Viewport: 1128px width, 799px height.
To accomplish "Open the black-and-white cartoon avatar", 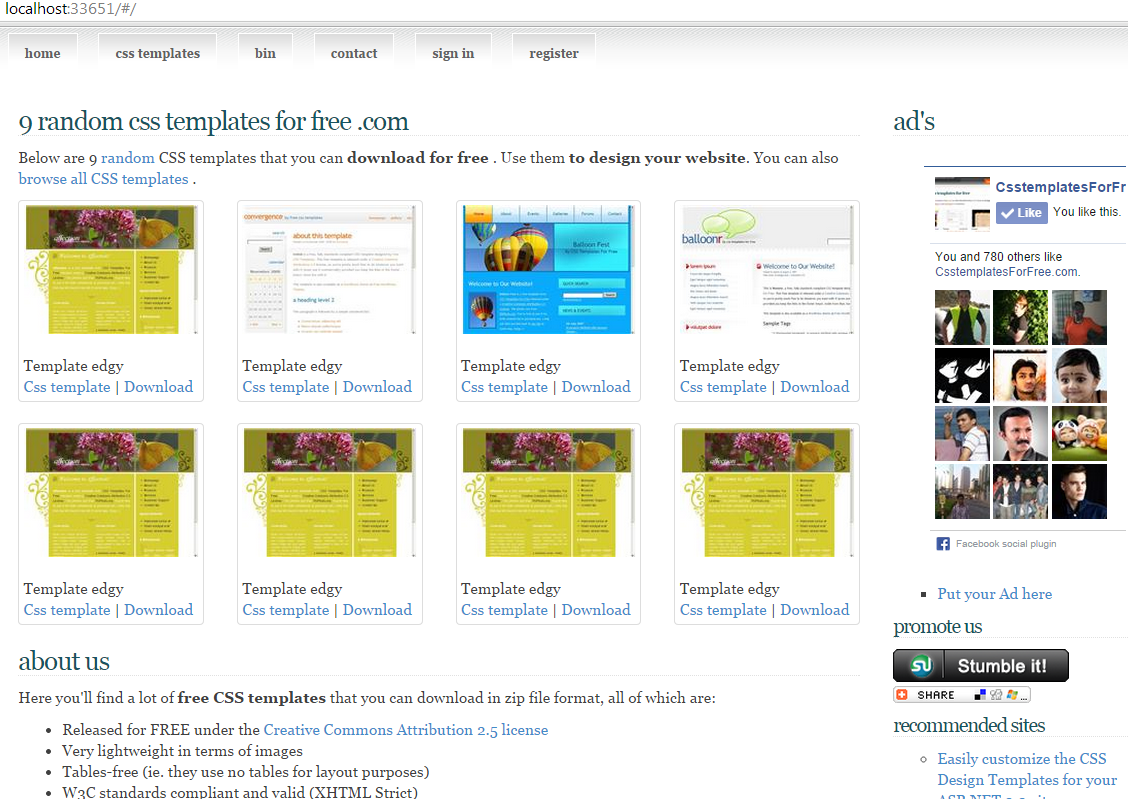I will [963, 375].
